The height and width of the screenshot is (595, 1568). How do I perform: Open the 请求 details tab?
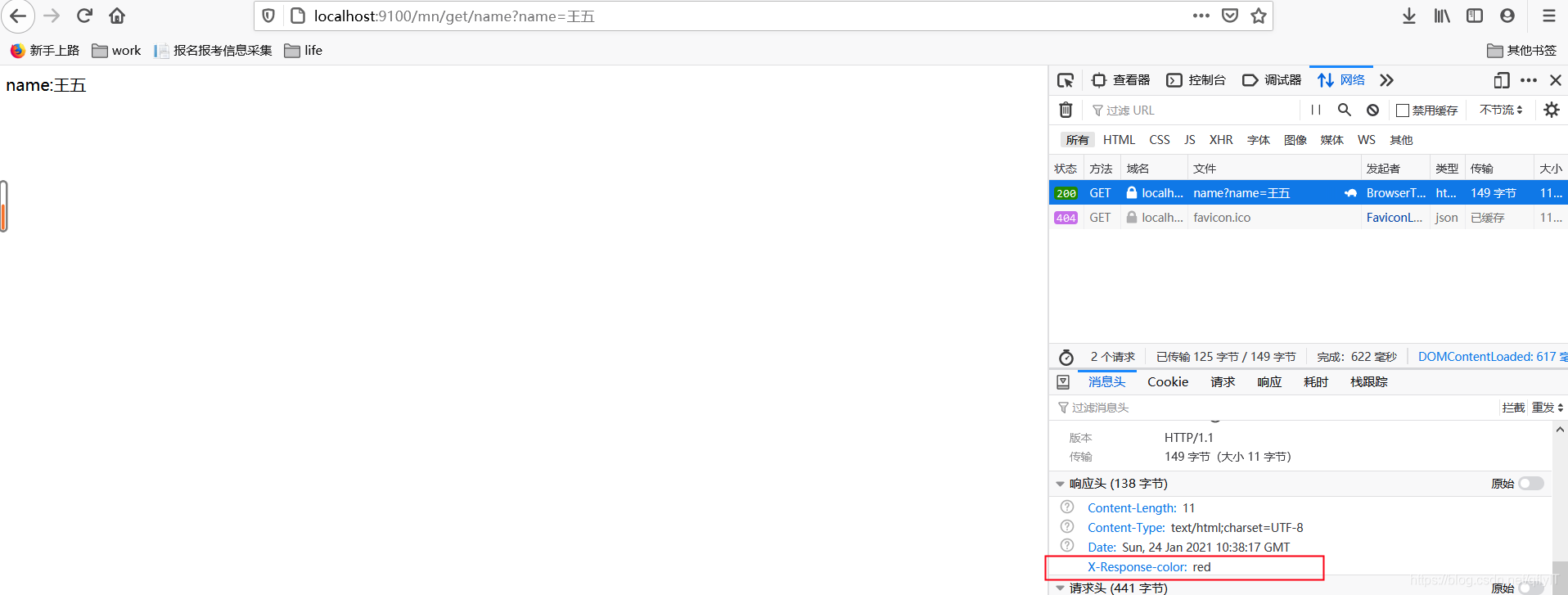(x=1223, y=382)
